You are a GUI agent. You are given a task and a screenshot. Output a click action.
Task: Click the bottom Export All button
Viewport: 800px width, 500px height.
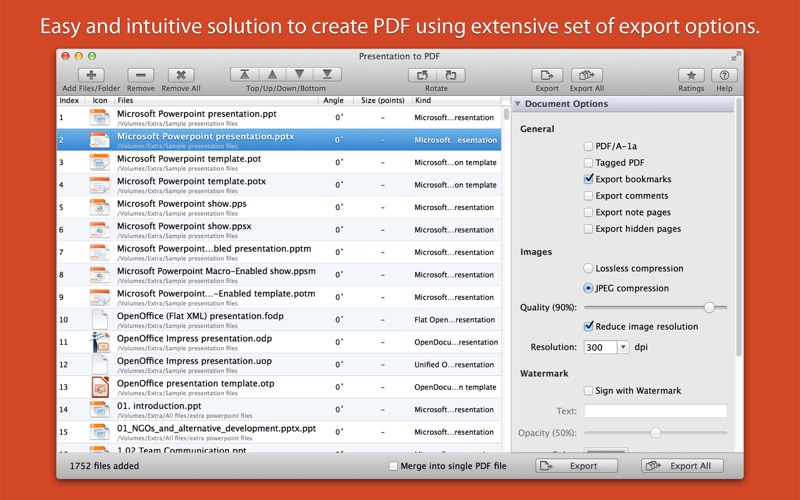click(682, 466)
